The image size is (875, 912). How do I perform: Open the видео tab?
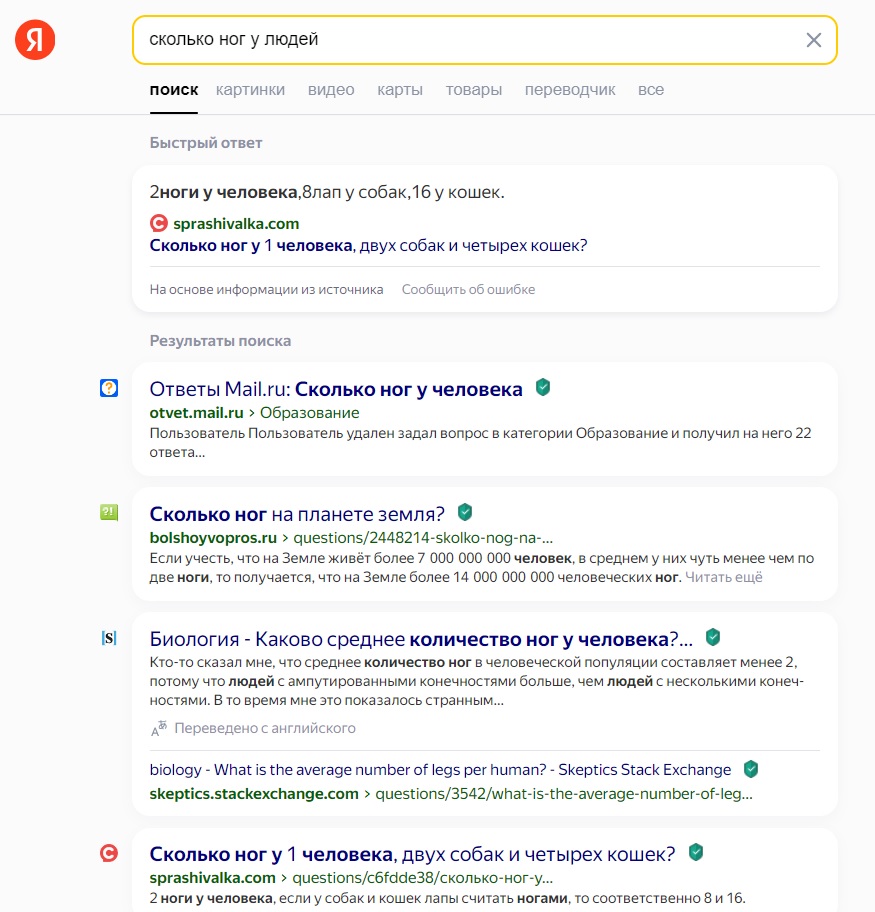331,90
